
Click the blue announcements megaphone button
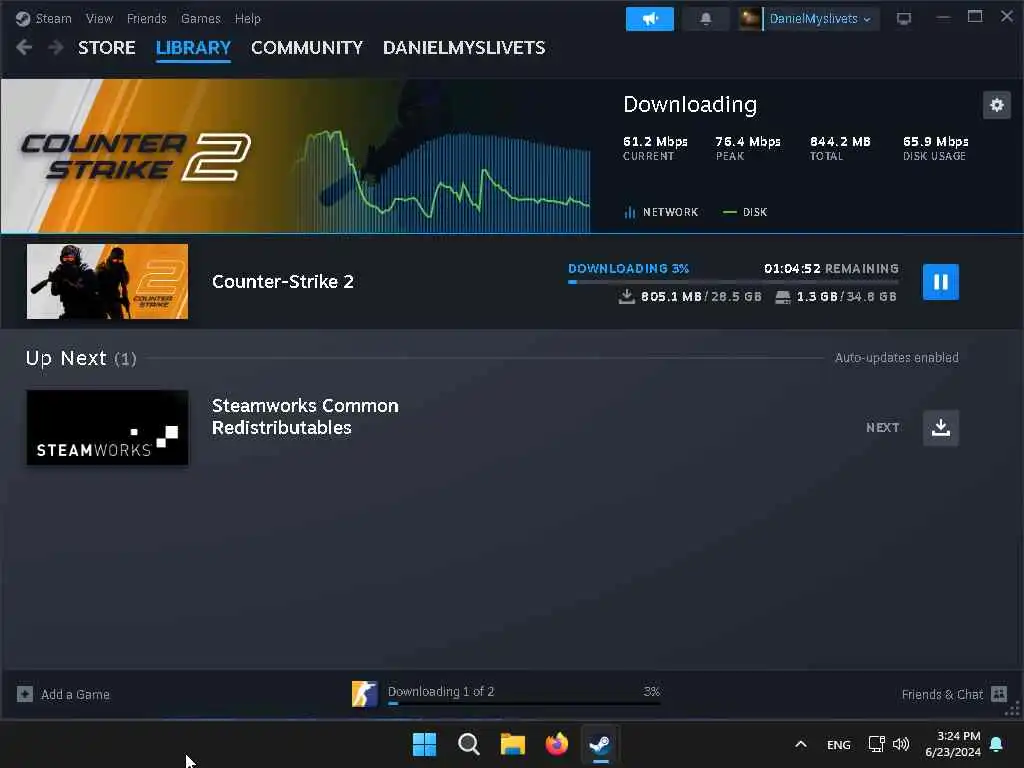click(650, 19)
